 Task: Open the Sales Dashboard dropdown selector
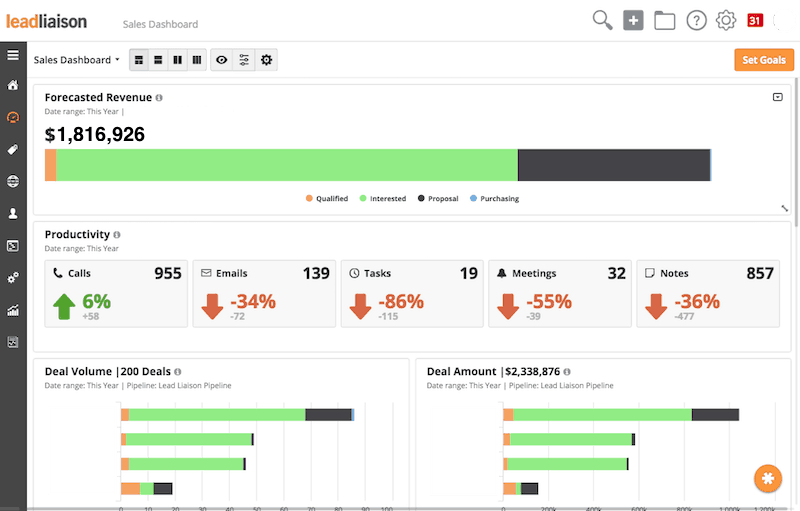point(77,60)
